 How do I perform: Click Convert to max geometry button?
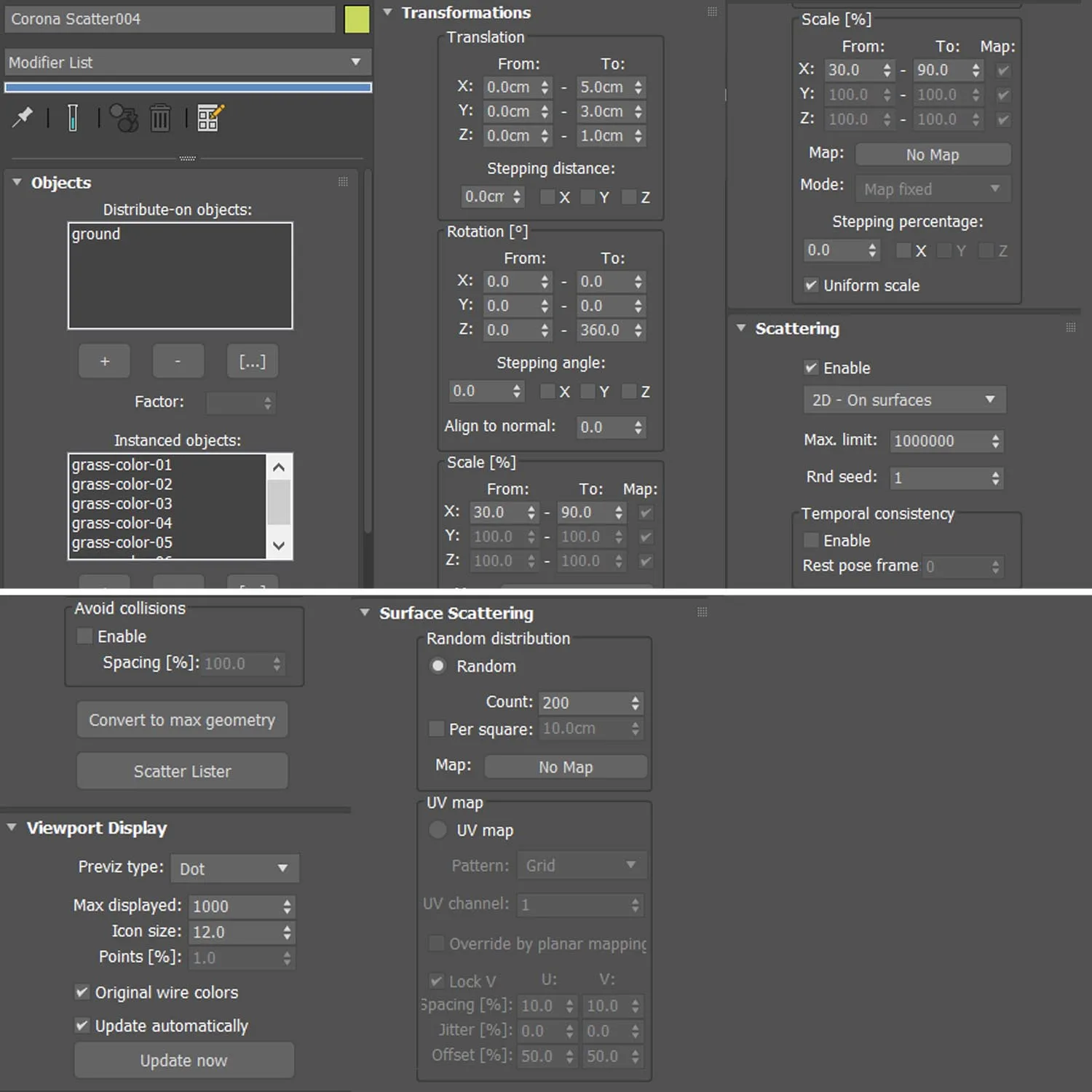click(182, 720)
